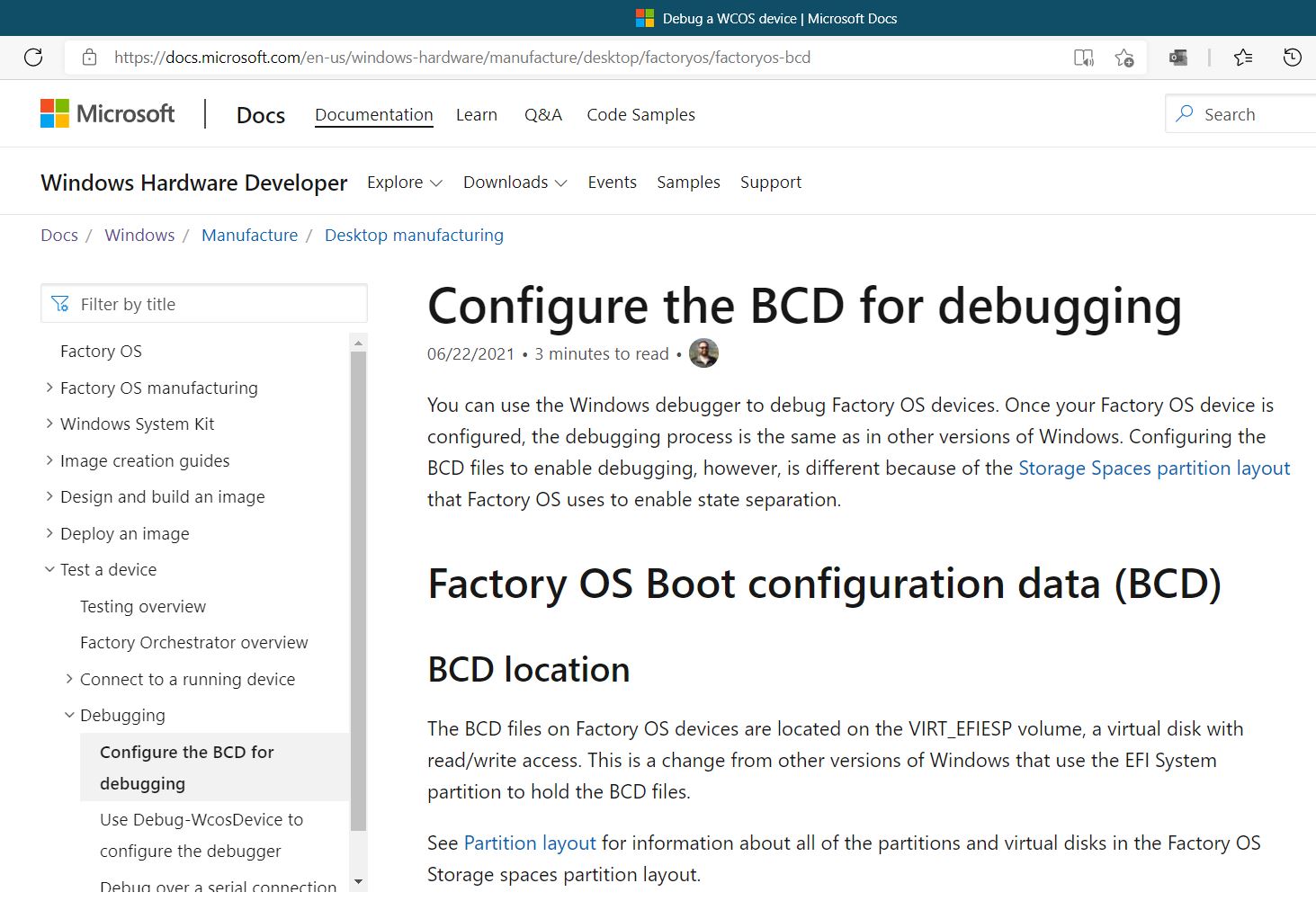Add this page to favorites
The image size is (1316, 901).
click(1124, 57)
